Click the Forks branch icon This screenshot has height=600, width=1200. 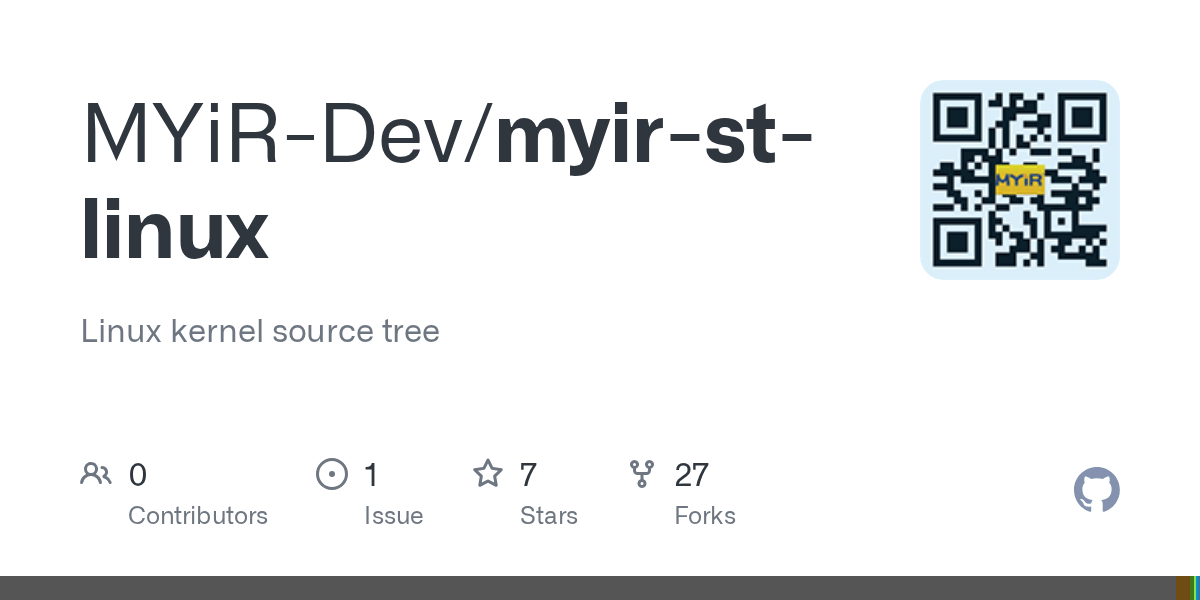coord(642,474)
